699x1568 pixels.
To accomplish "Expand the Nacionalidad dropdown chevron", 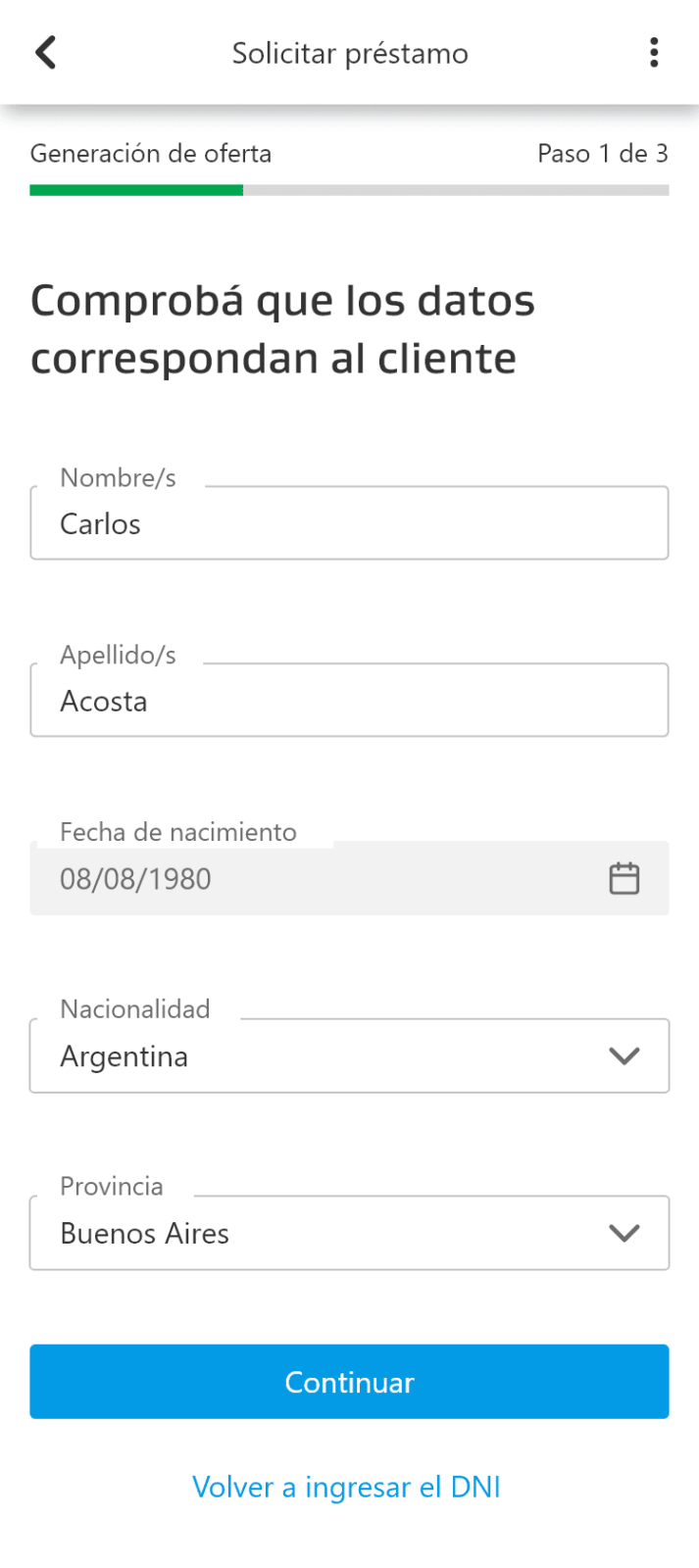I will 624,1055.
